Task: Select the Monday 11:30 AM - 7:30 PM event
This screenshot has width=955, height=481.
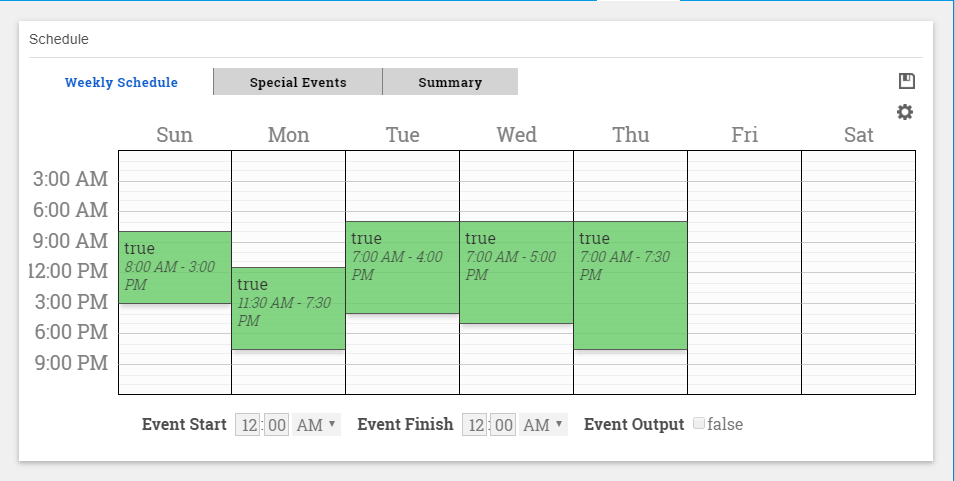Action: pyautogui.click(x=288, y=308)
